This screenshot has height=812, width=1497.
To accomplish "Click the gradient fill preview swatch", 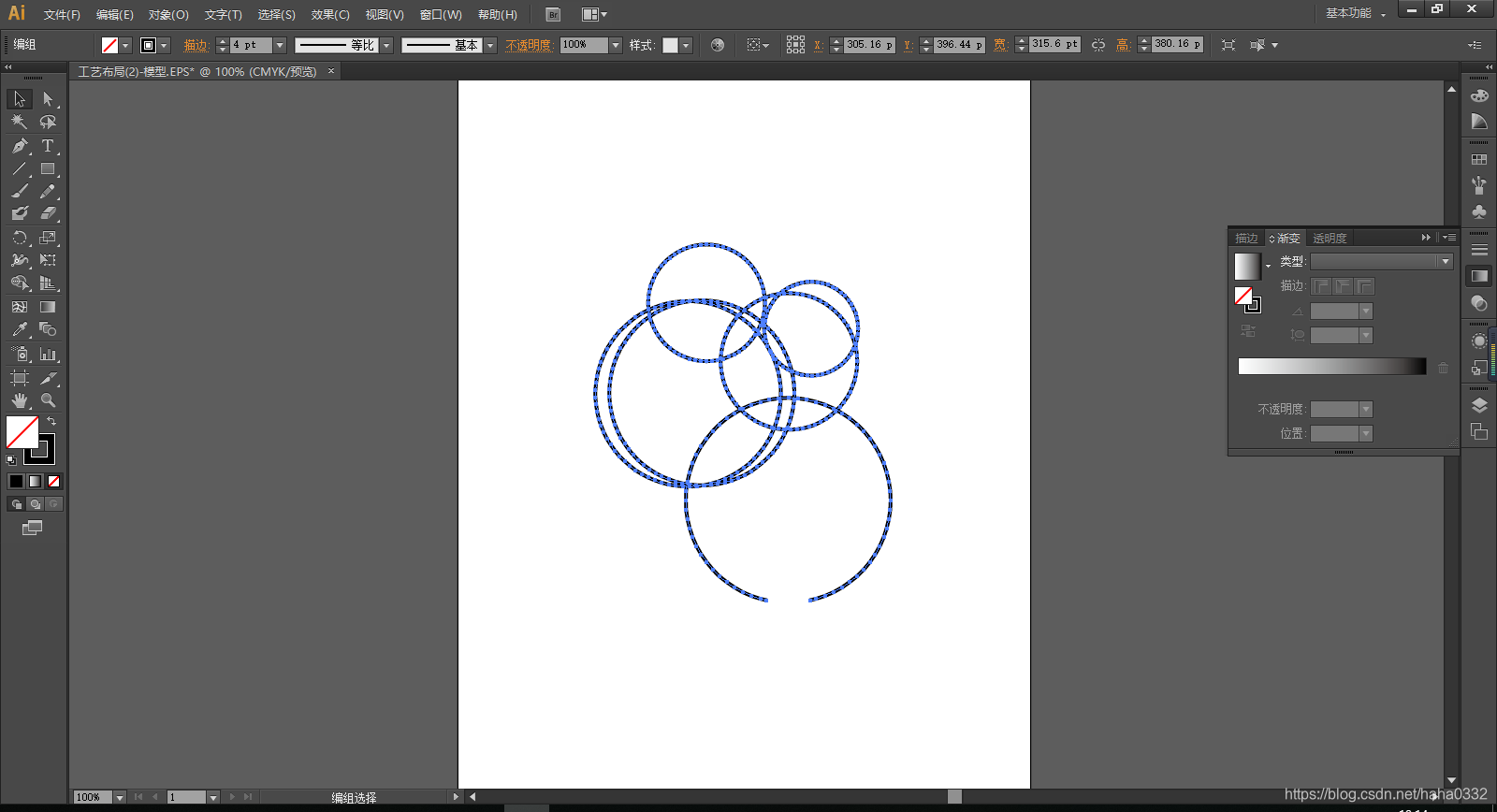I will (1247, 267).
